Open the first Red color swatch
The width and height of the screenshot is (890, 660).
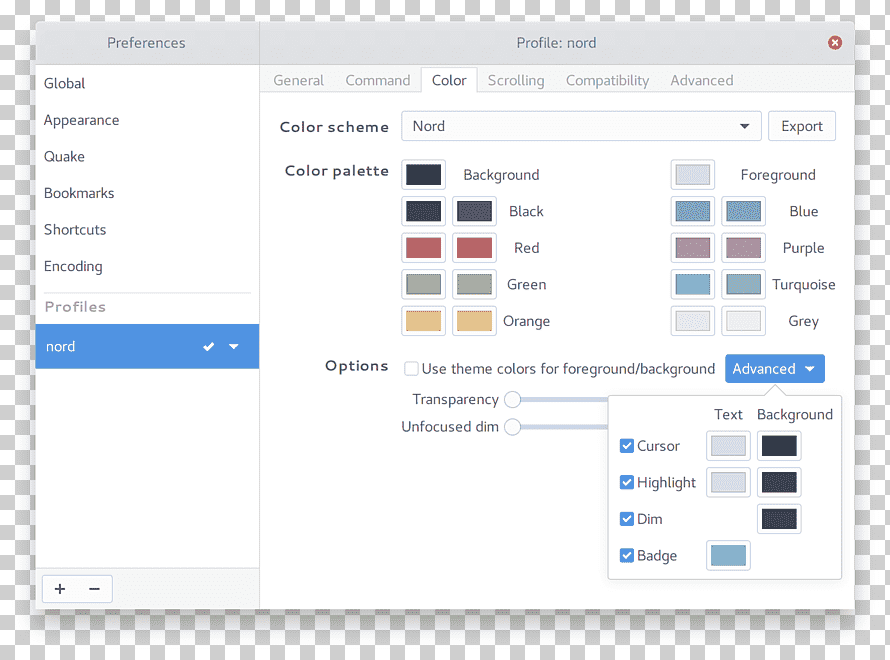tap(423, 248)
